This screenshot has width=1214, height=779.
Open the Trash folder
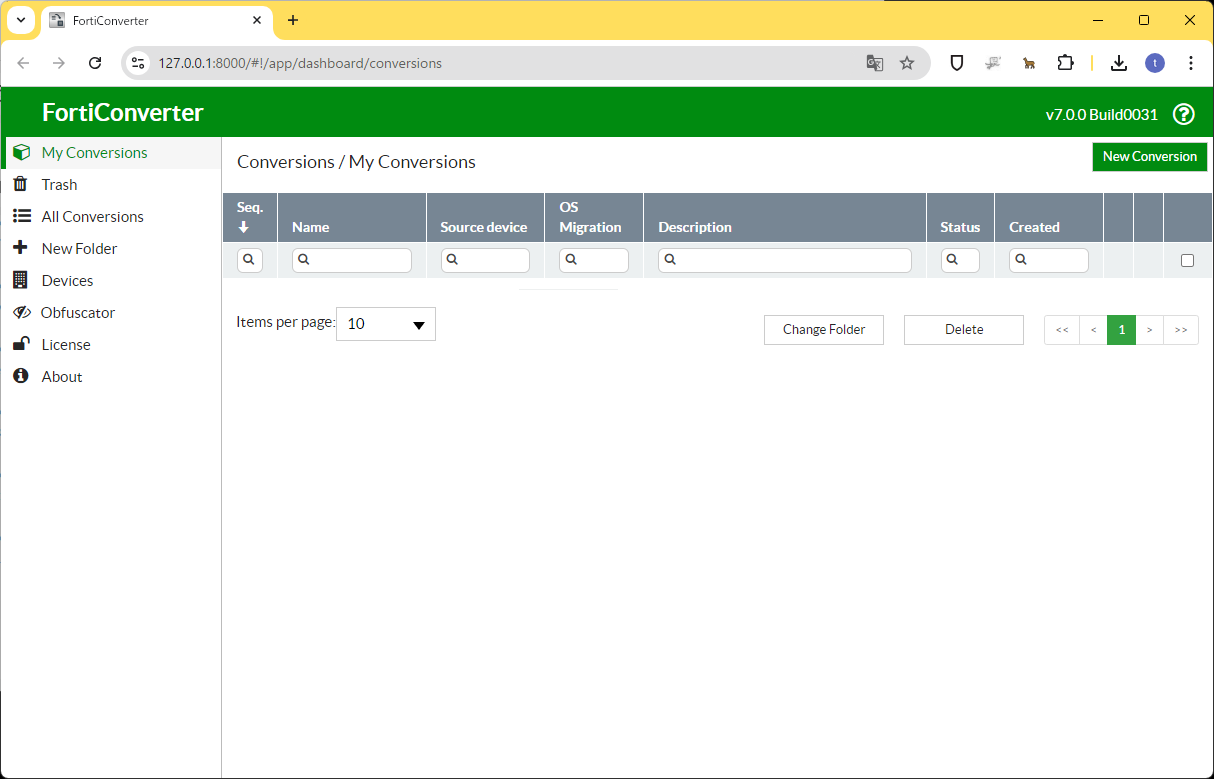pos(59,185)
